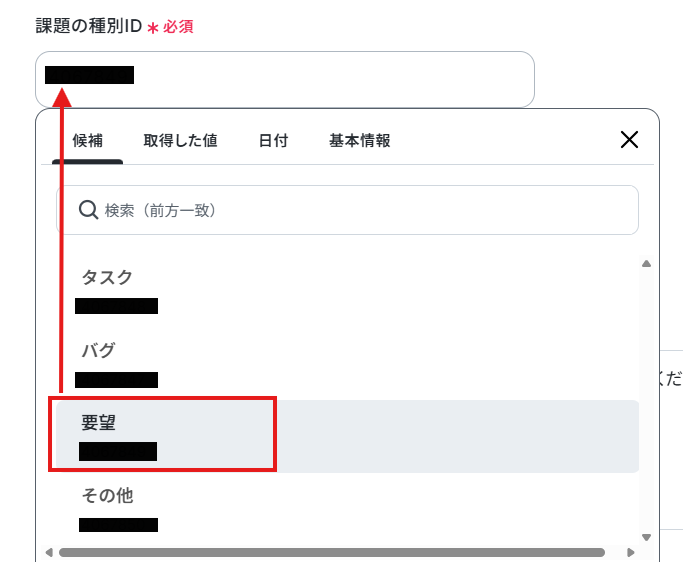Go to the 基本情報 tab
683x562 pixels.
360,141
